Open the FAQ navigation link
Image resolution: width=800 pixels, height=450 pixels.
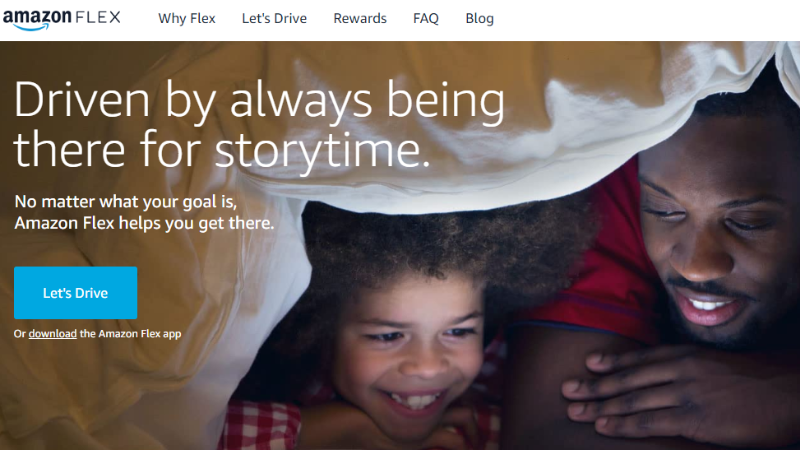(426, 19)
